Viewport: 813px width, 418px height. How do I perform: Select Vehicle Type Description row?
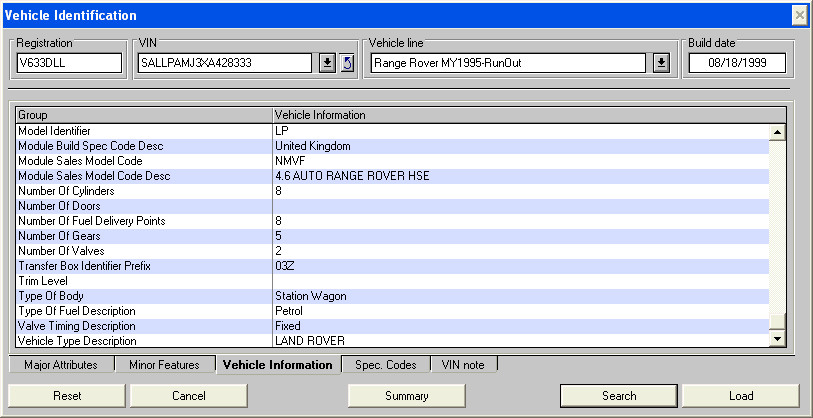tap(393, 341)
